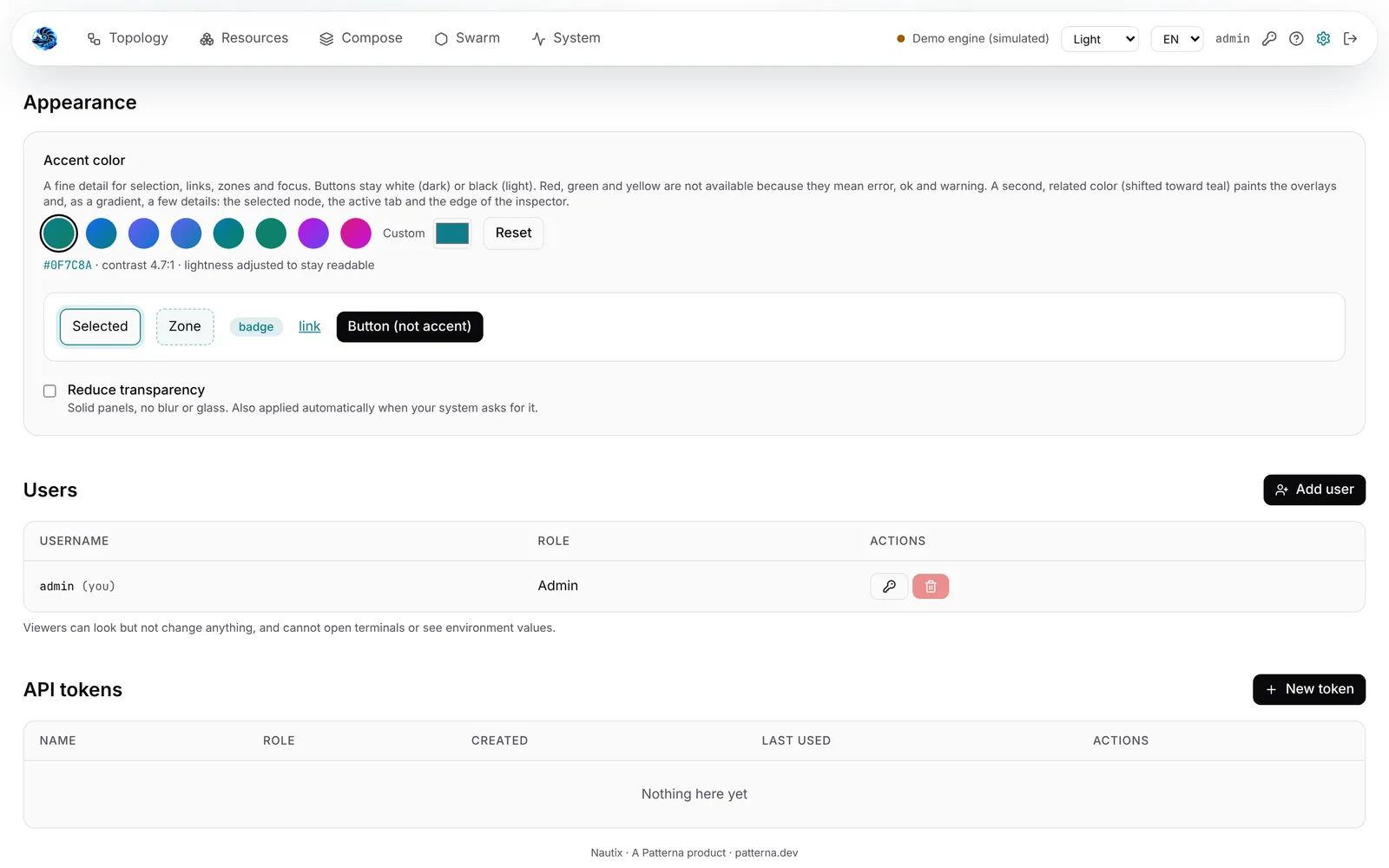Click the 'badge' preview pill

point(256,327)
